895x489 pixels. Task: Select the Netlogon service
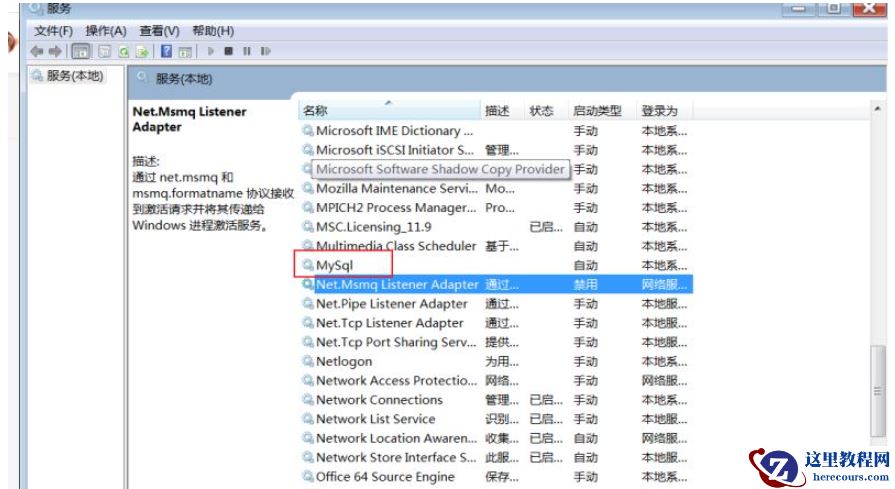(x=497, y=361)
